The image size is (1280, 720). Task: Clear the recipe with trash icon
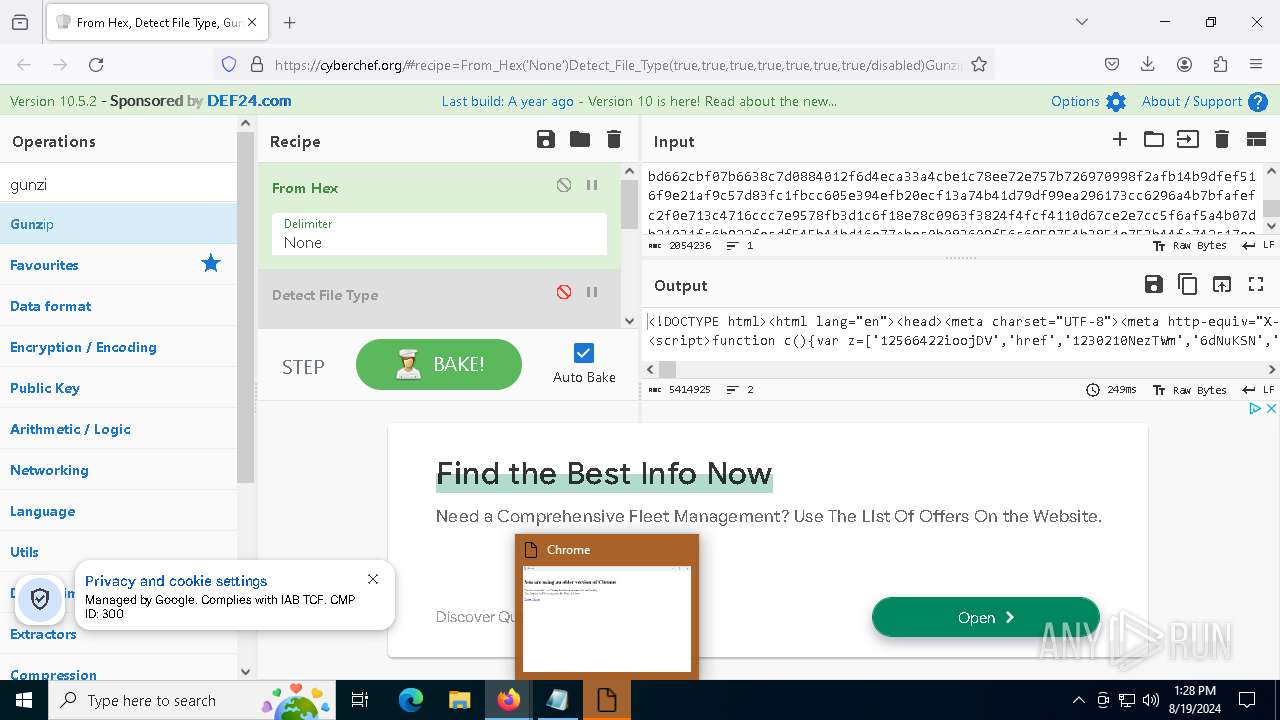[x=614, y=140]
